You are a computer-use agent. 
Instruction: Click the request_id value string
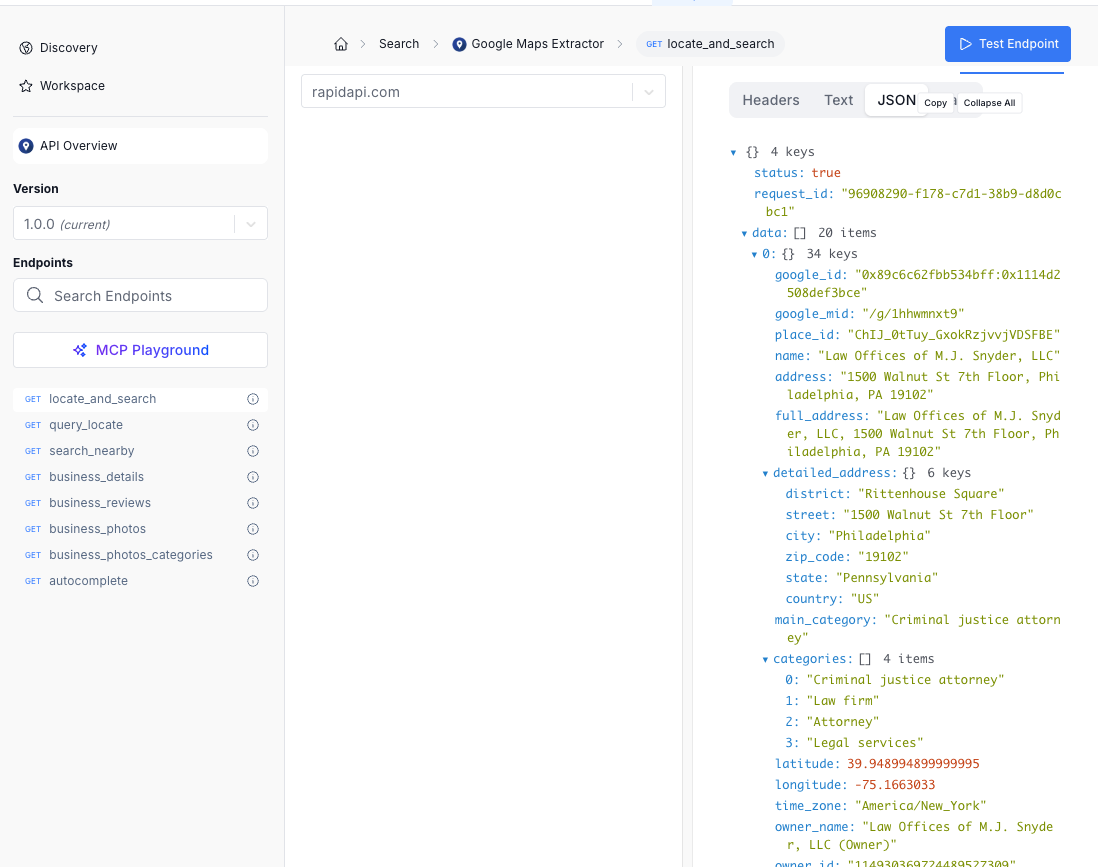click(915, 202)
